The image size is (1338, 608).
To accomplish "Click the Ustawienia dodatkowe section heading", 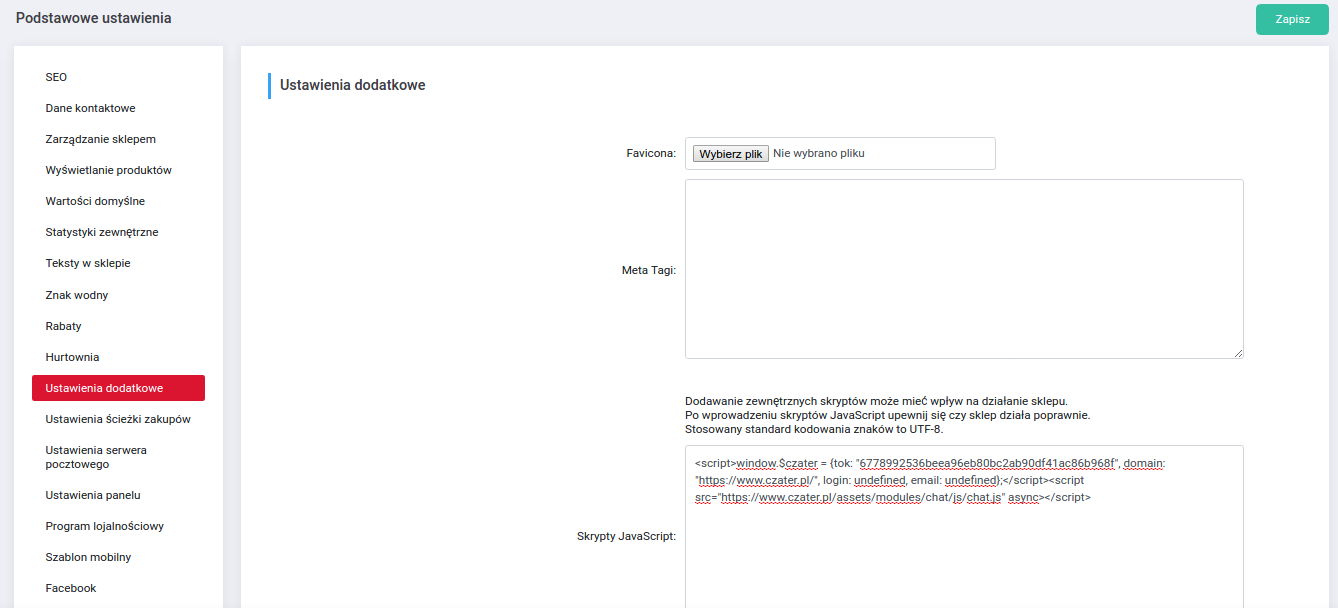I will point(353,85).
